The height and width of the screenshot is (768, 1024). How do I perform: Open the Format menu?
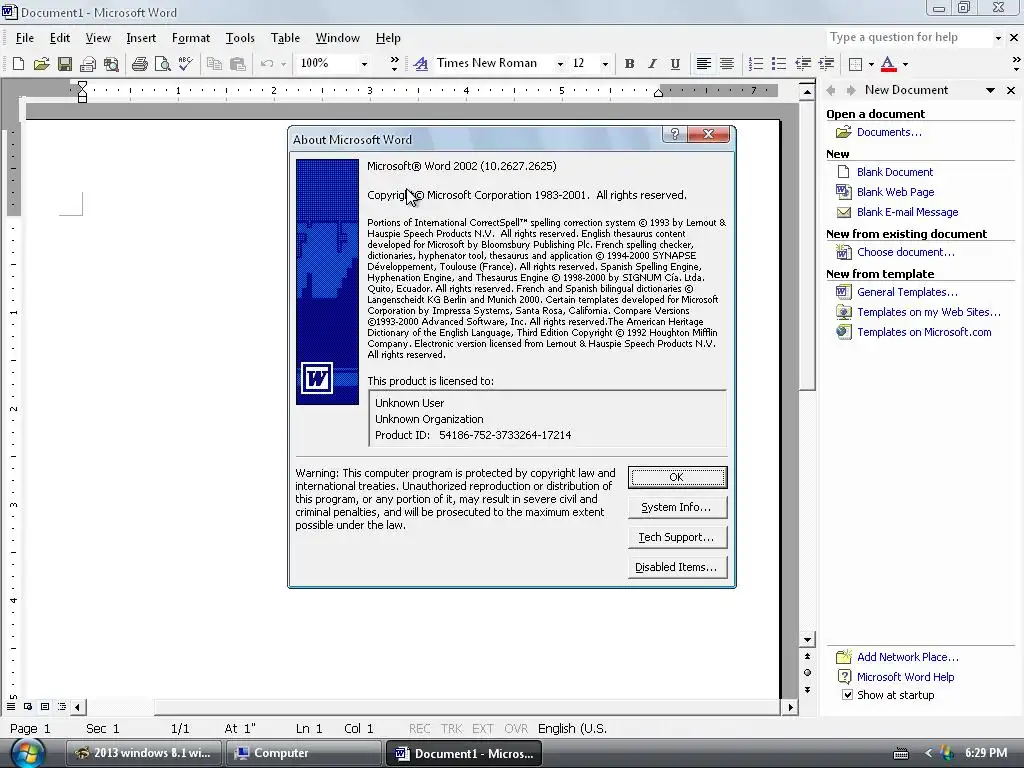click(x=191, y=38)
